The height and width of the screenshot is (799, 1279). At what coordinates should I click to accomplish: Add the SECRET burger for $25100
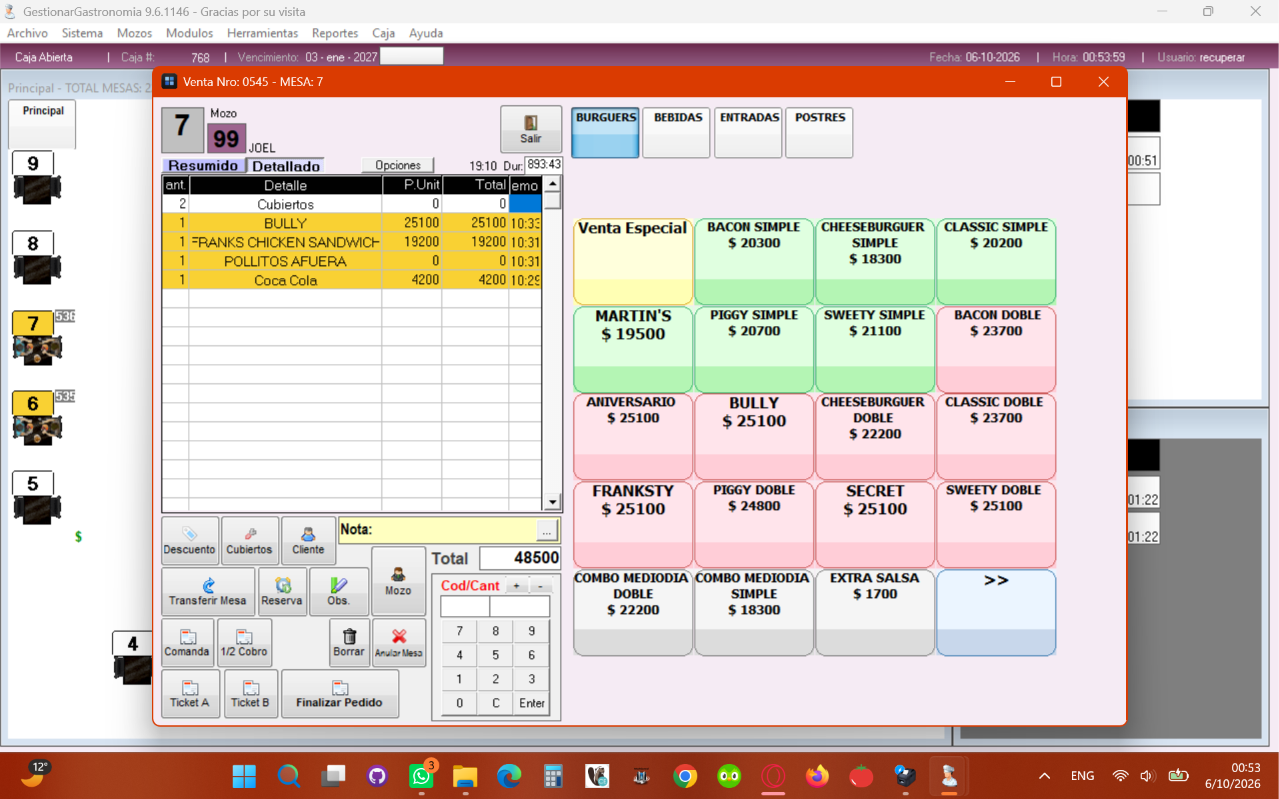pyautogui.click(x=875, y=525)
